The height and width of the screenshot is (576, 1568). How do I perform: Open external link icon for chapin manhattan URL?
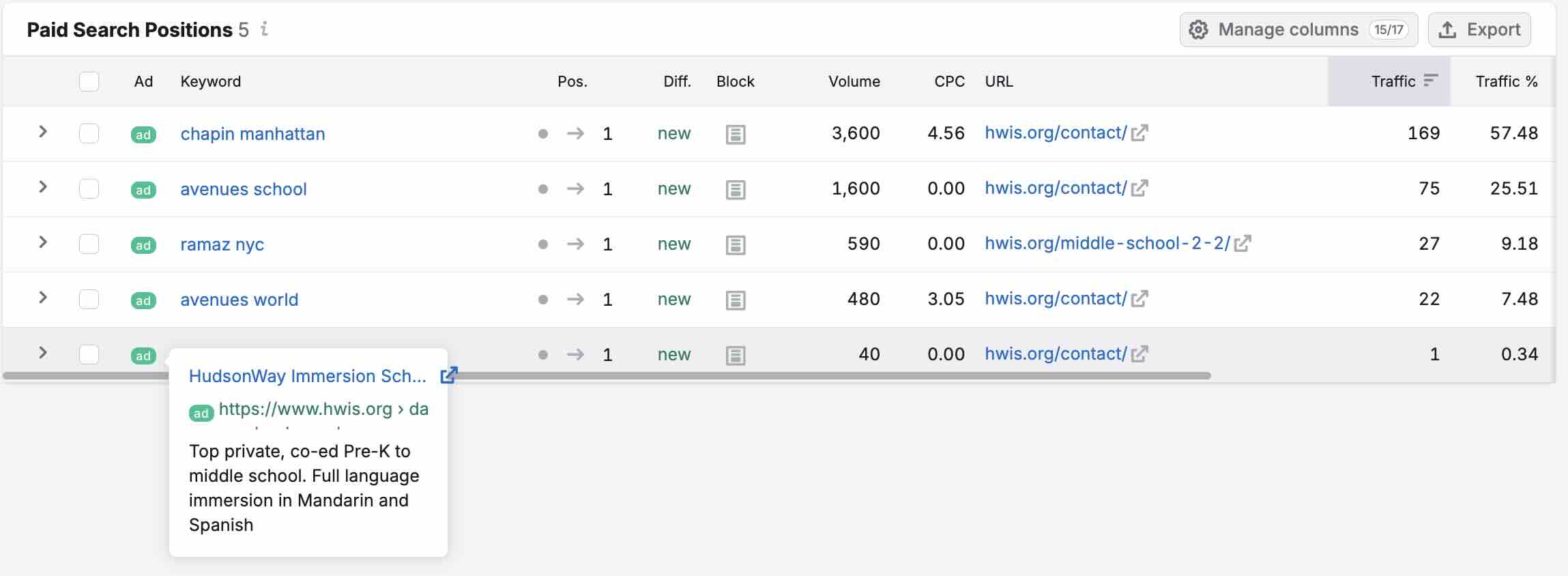(1139, 132)
